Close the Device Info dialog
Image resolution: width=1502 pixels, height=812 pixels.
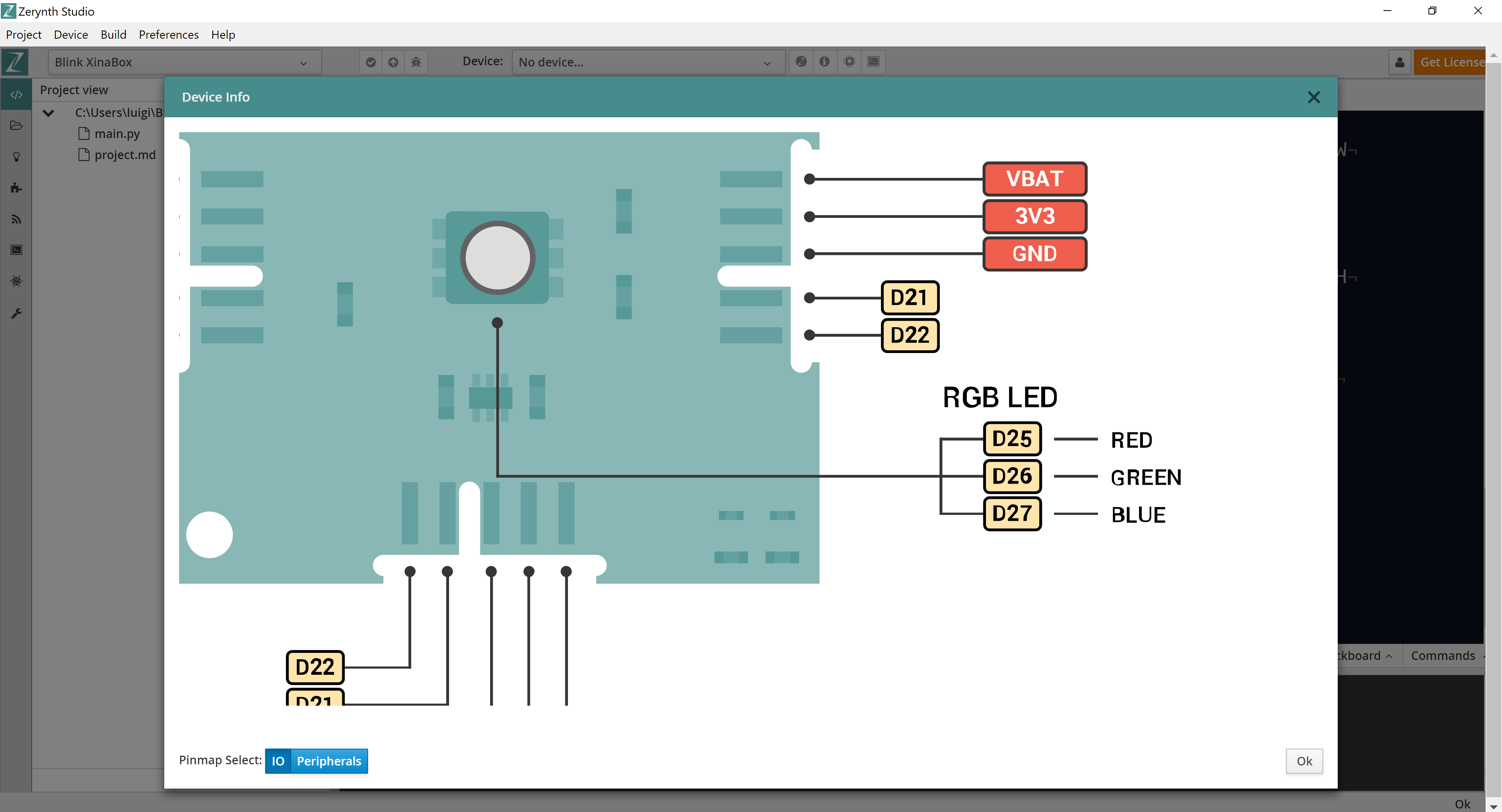[x=1314, y=97]
